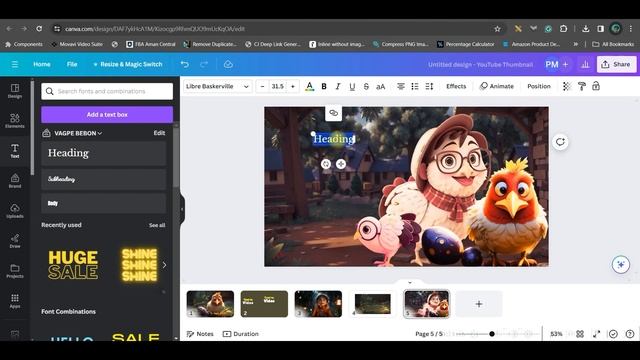Click Add a text box
Screen dimensions: 640x360
click(107, 115)
